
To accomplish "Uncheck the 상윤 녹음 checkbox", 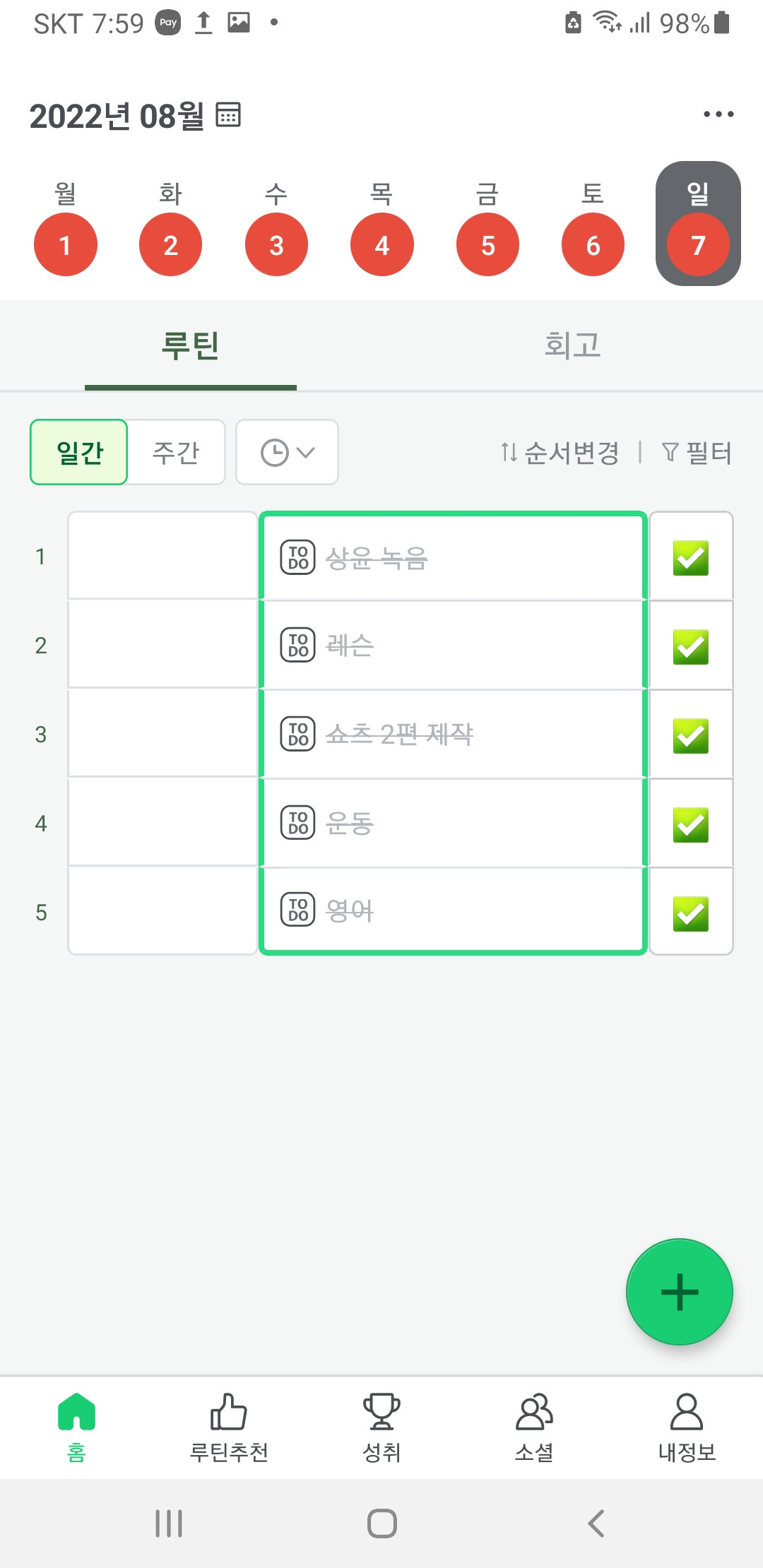I will tap(690, 558).
